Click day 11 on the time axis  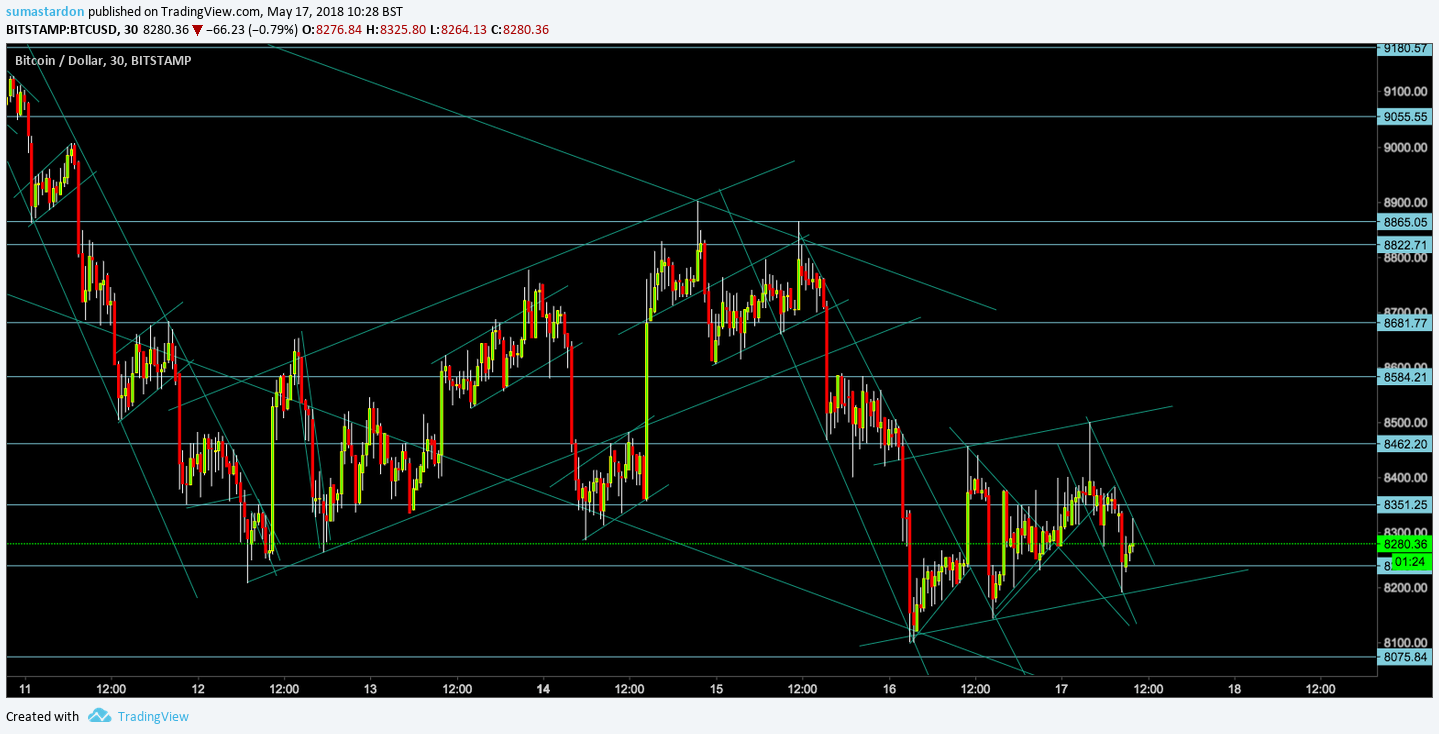(x=25, y=688)
